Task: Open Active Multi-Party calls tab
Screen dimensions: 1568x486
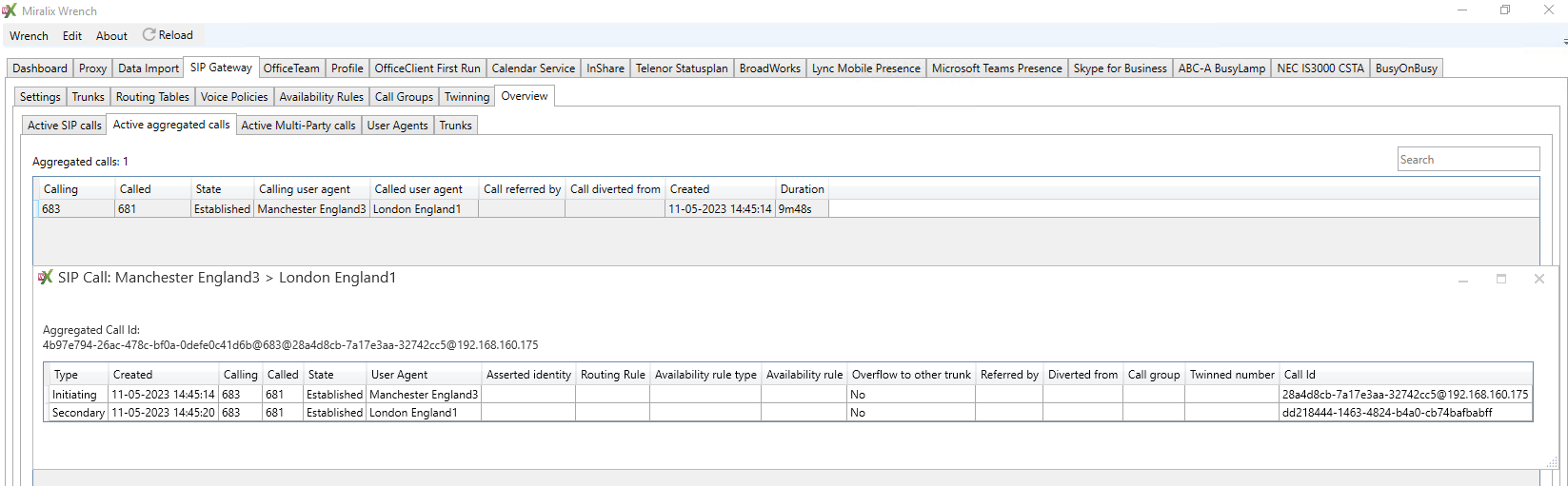Action: (x=298, y=126)
